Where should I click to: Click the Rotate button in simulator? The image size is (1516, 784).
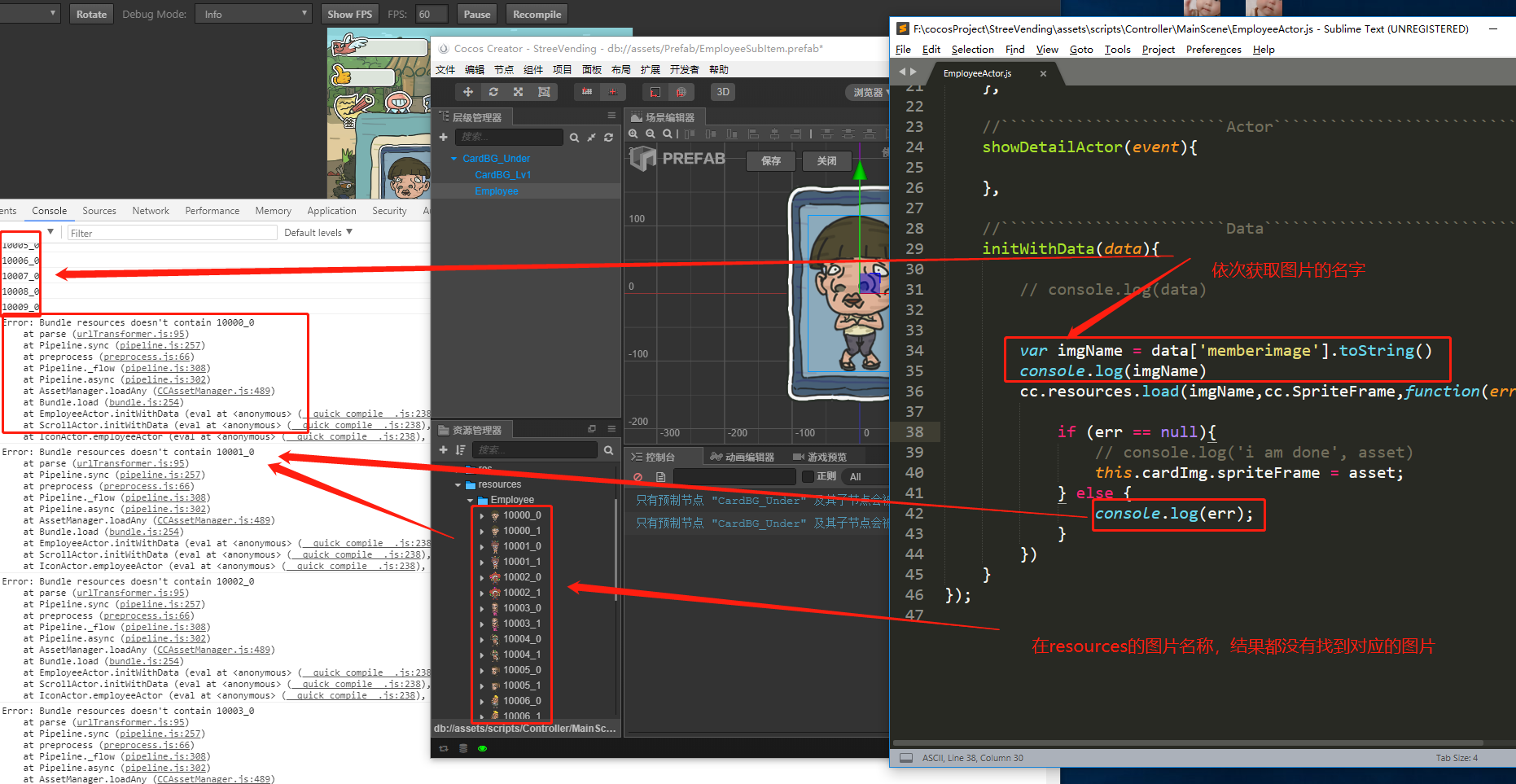pyautogui.click(x=91, y=14)
